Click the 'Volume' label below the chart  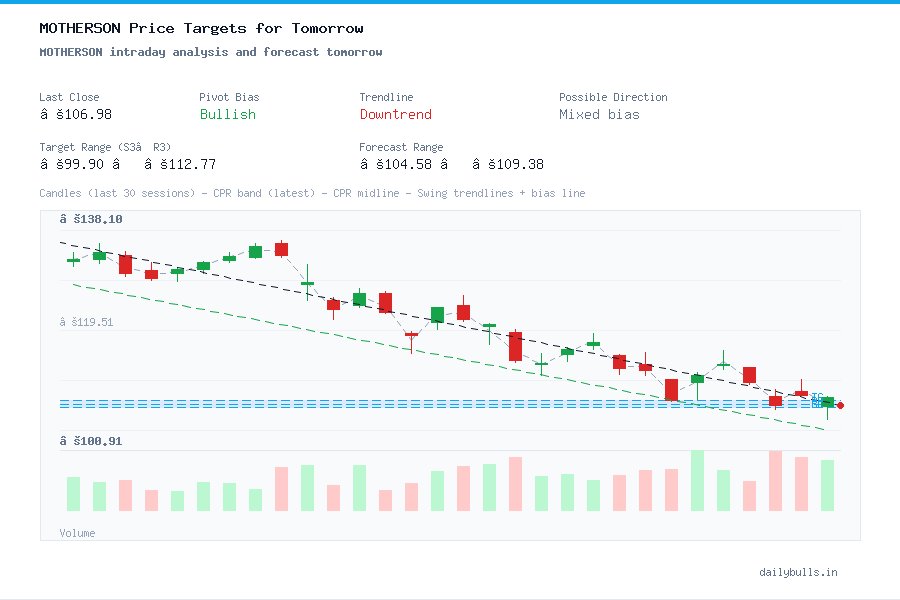[77, 533]
